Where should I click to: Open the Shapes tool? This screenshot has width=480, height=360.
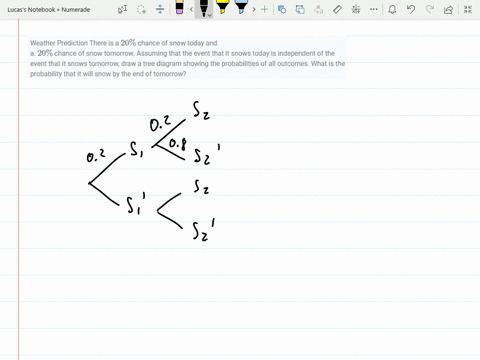click(282, 9)
